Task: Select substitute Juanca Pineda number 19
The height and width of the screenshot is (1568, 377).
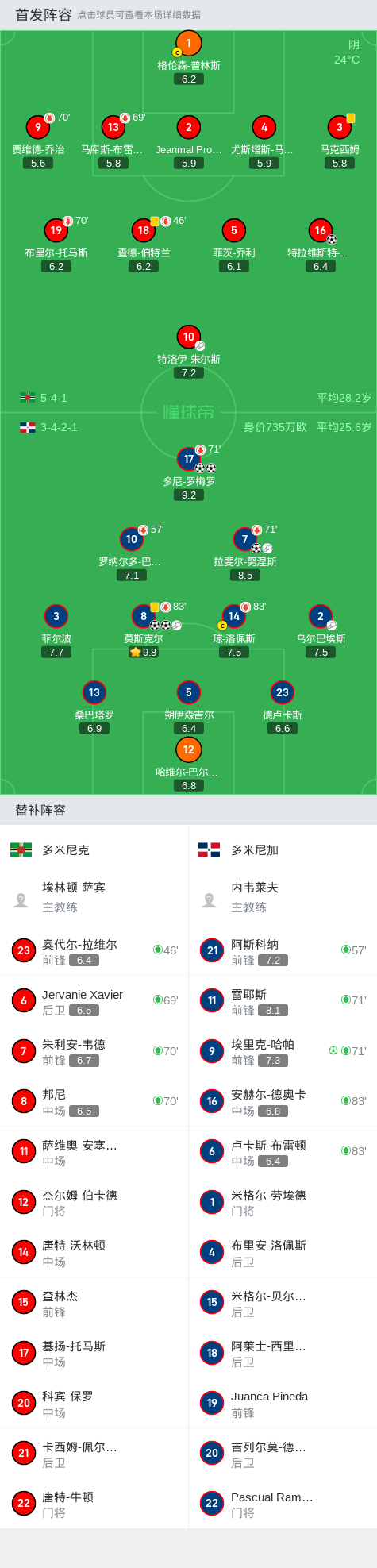Action: pyautogui.click(x=283, y=1403)
